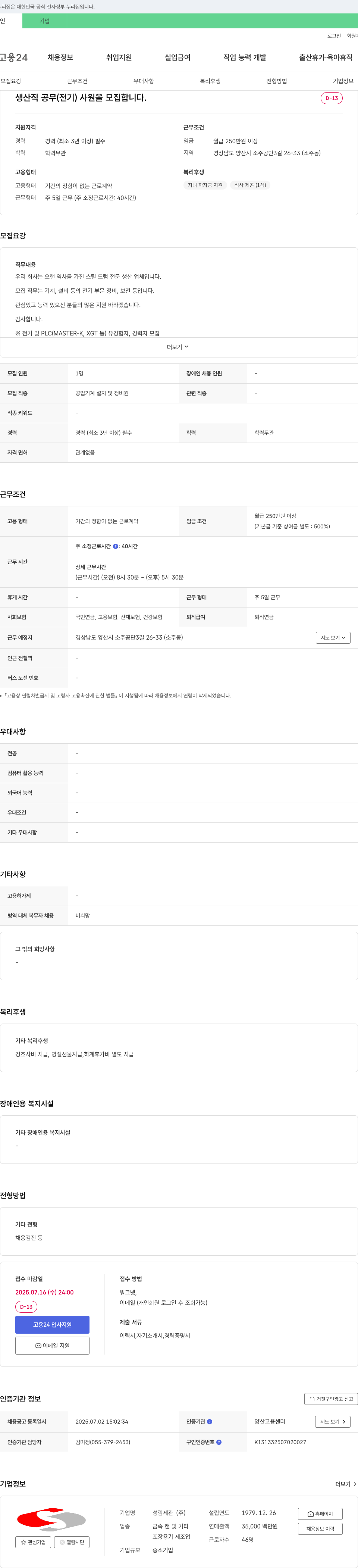The width and height of the screenshot is (358, 1568).
Task: Select the 이력서,자기소개서,경력증명서 documents text
Action: pos(155,1336)
